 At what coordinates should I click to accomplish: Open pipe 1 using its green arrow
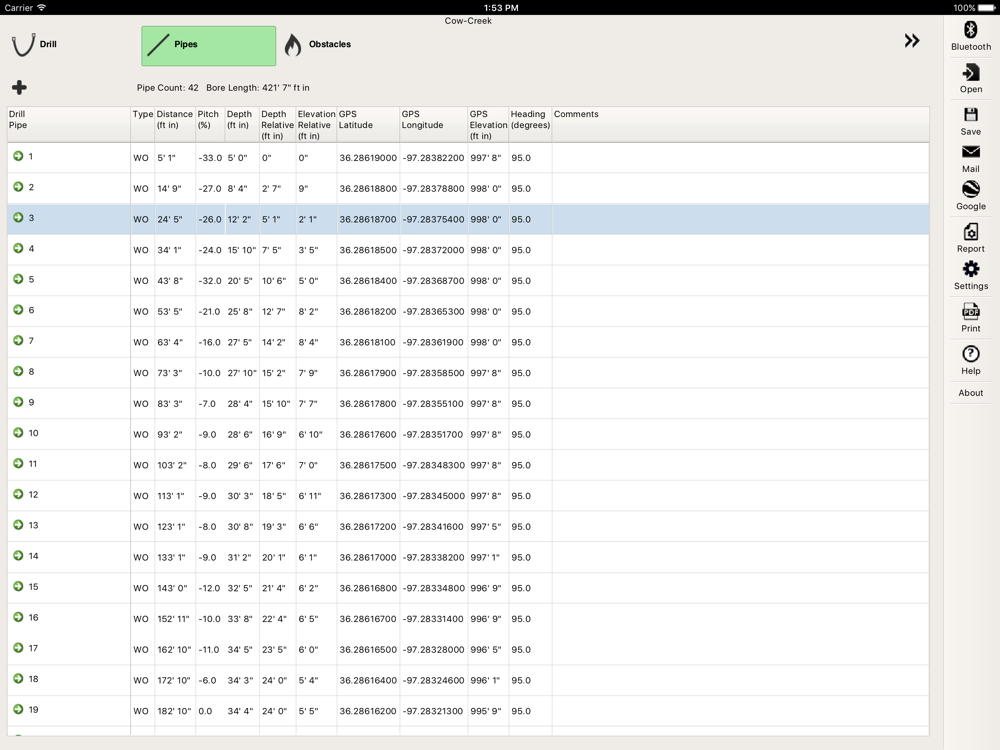coord(18,156)
